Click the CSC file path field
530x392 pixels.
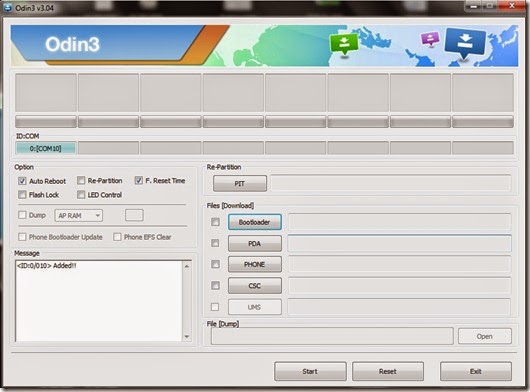click(399, 286)
